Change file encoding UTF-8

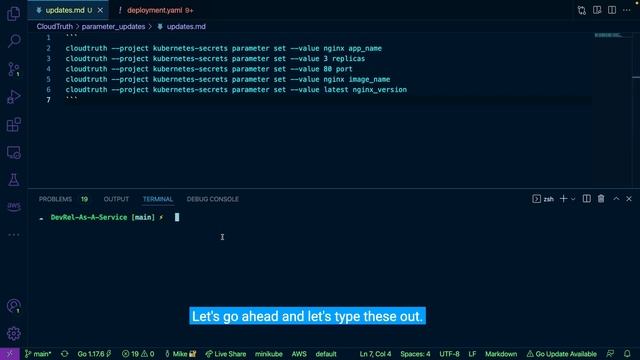449,354
